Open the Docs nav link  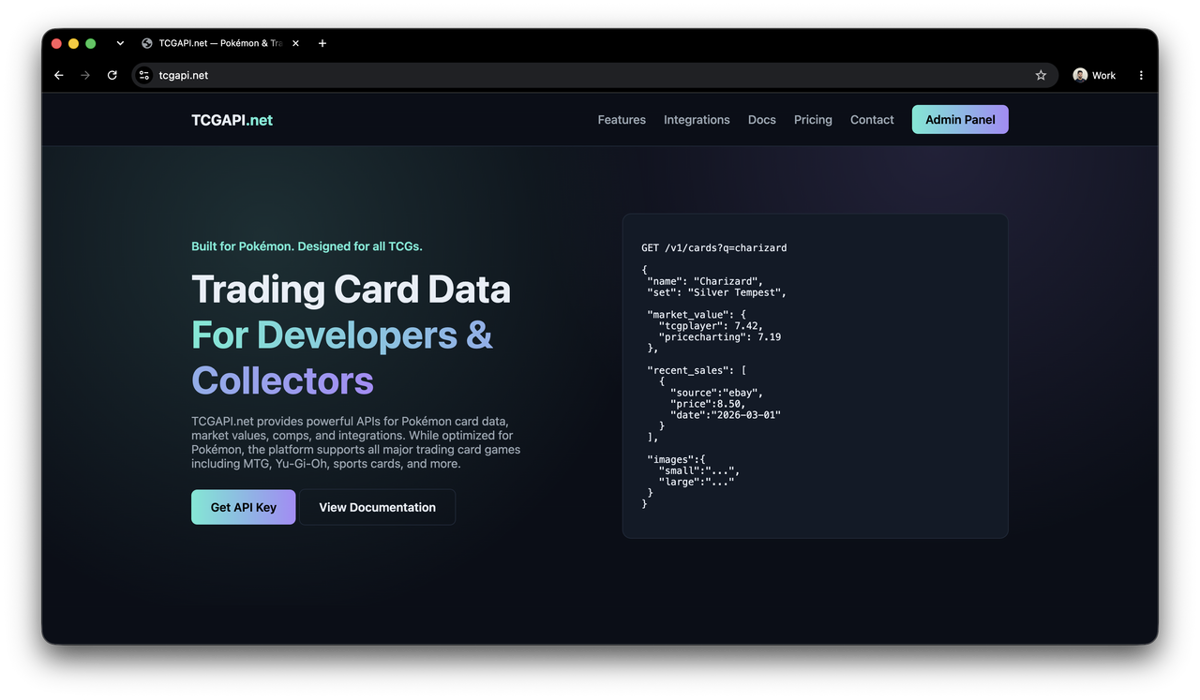click(762, 120)
